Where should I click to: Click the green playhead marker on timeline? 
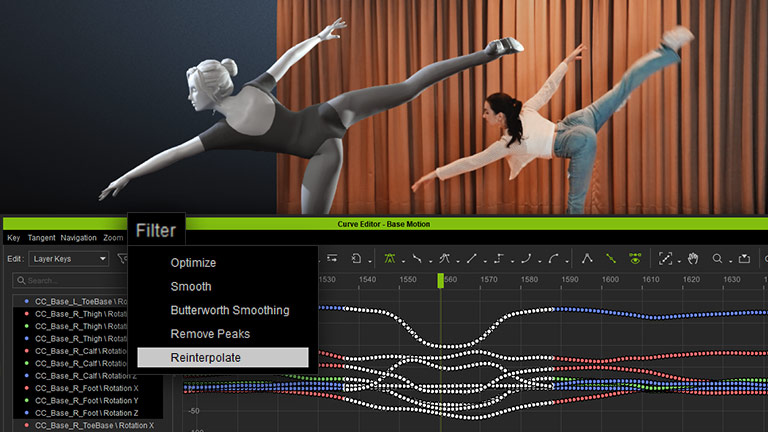point(440,280)
